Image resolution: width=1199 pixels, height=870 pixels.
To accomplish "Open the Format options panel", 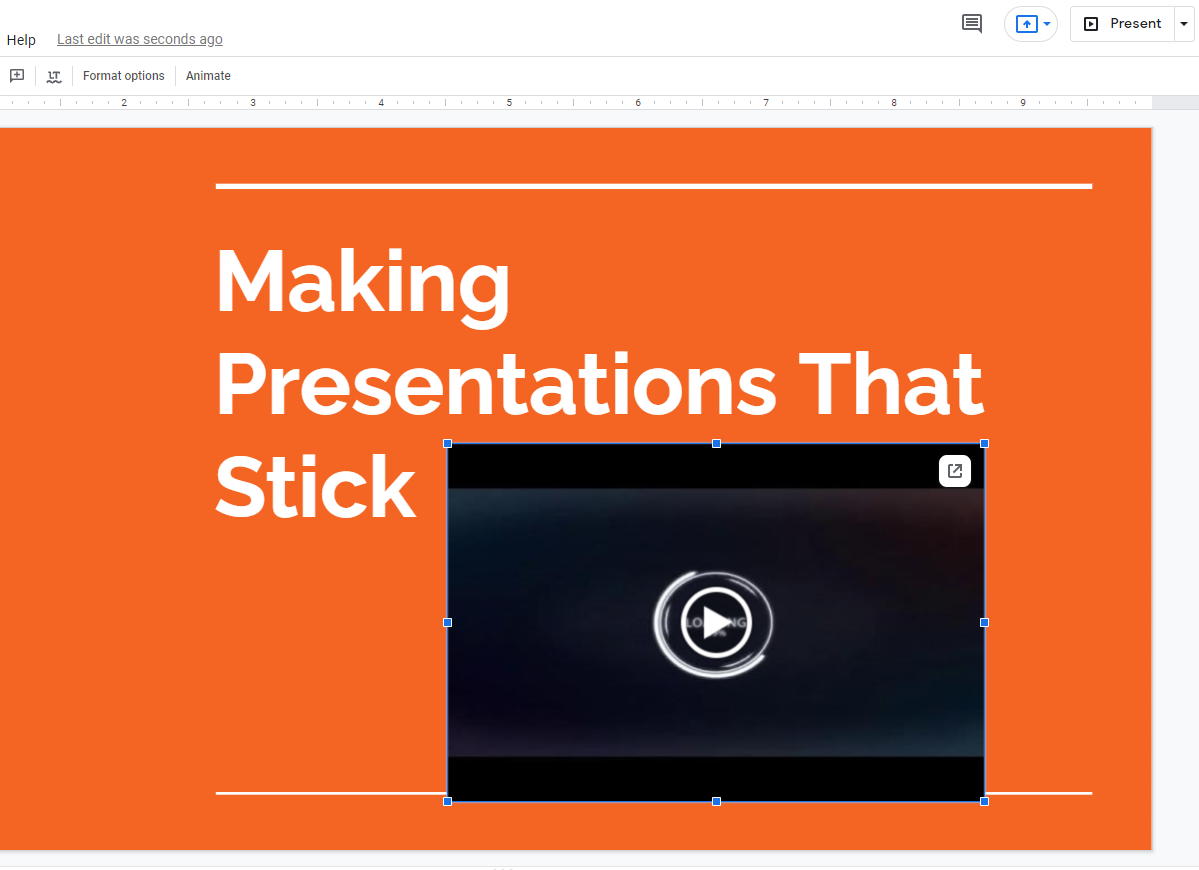I will pos(123,76).
